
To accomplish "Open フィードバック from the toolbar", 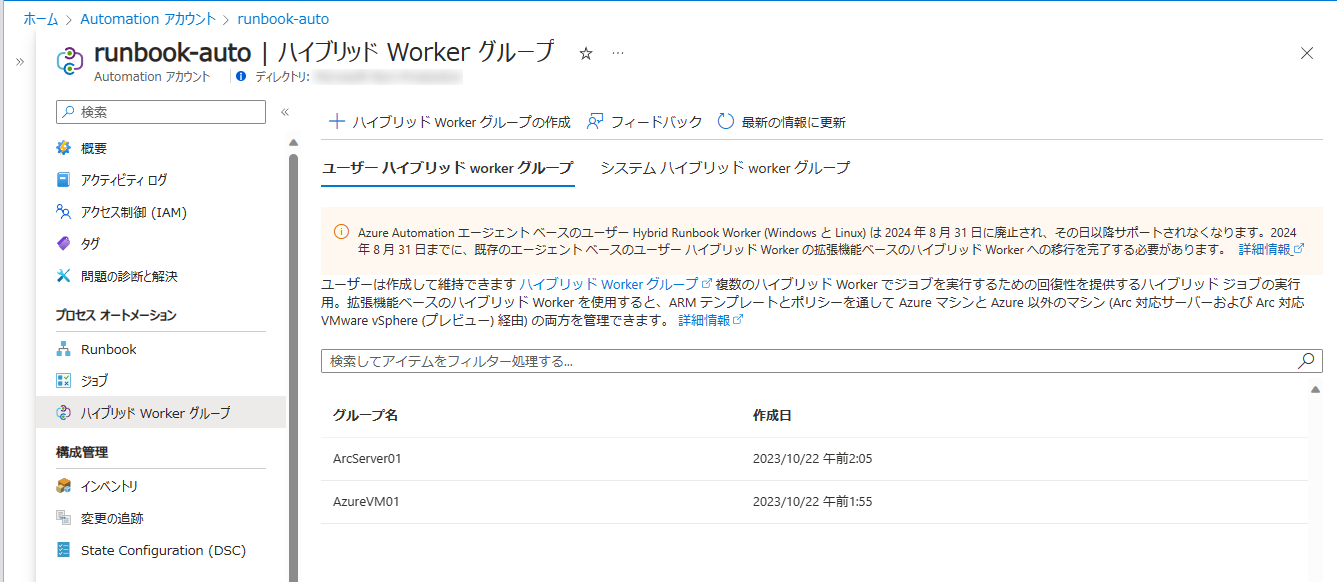I will (645, 122).
